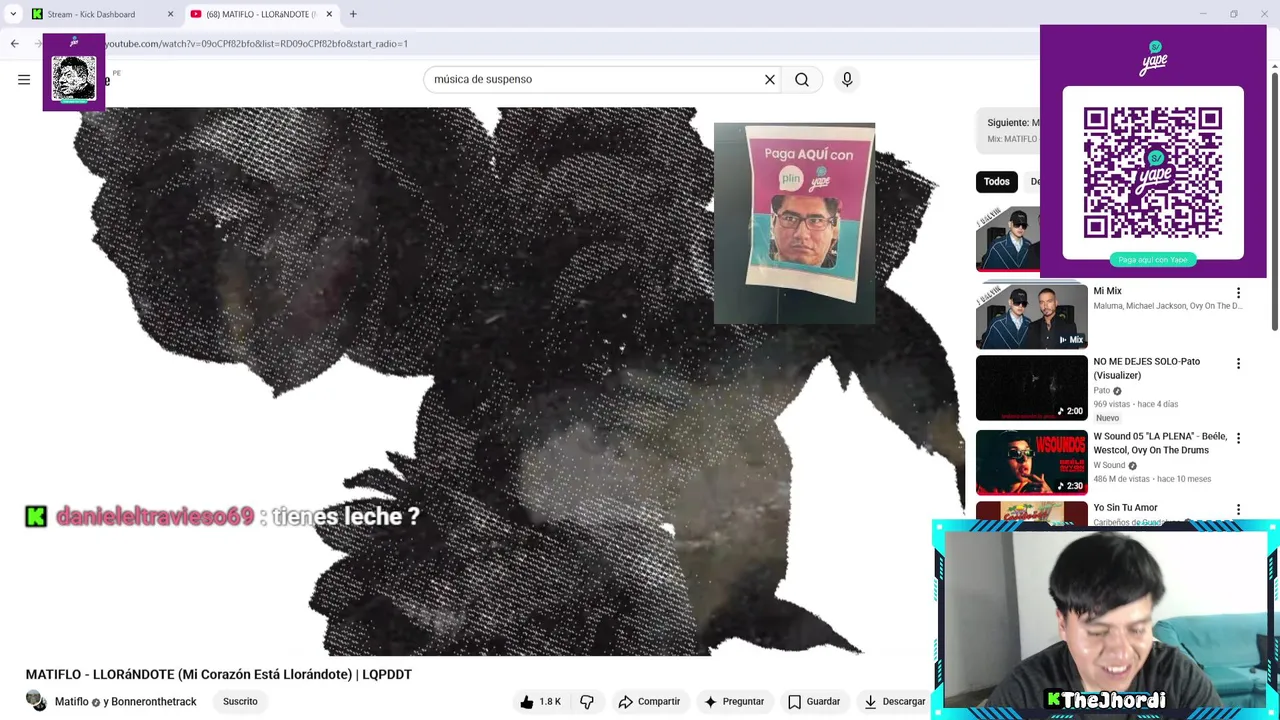
Task: Open the tab search dropdown arrow
Action: [13, 14]
